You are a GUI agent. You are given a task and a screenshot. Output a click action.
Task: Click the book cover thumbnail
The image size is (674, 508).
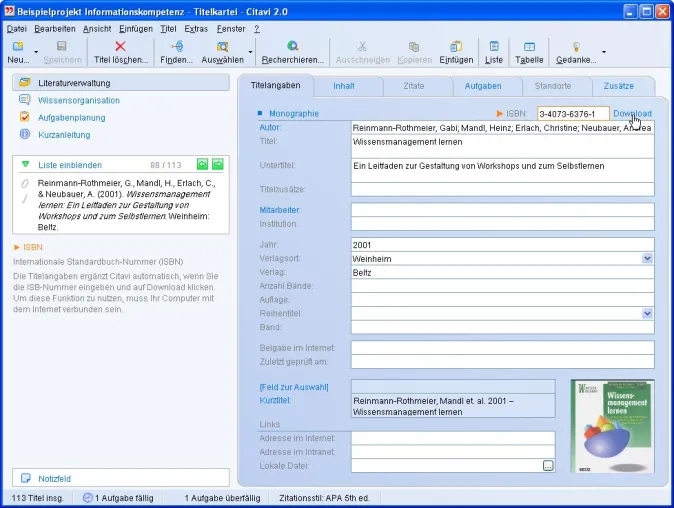click(613, 426)
